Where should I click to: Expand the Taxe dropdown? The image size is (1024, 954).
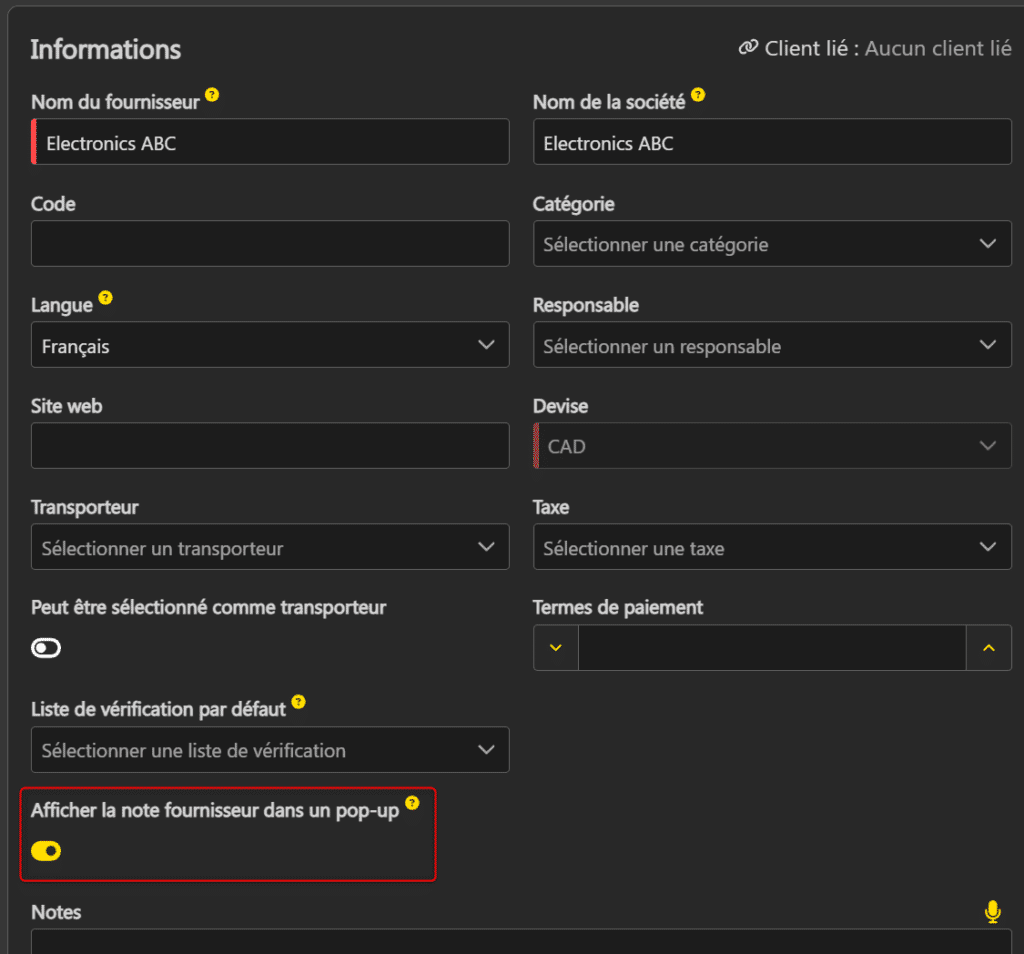coord(771,548)
